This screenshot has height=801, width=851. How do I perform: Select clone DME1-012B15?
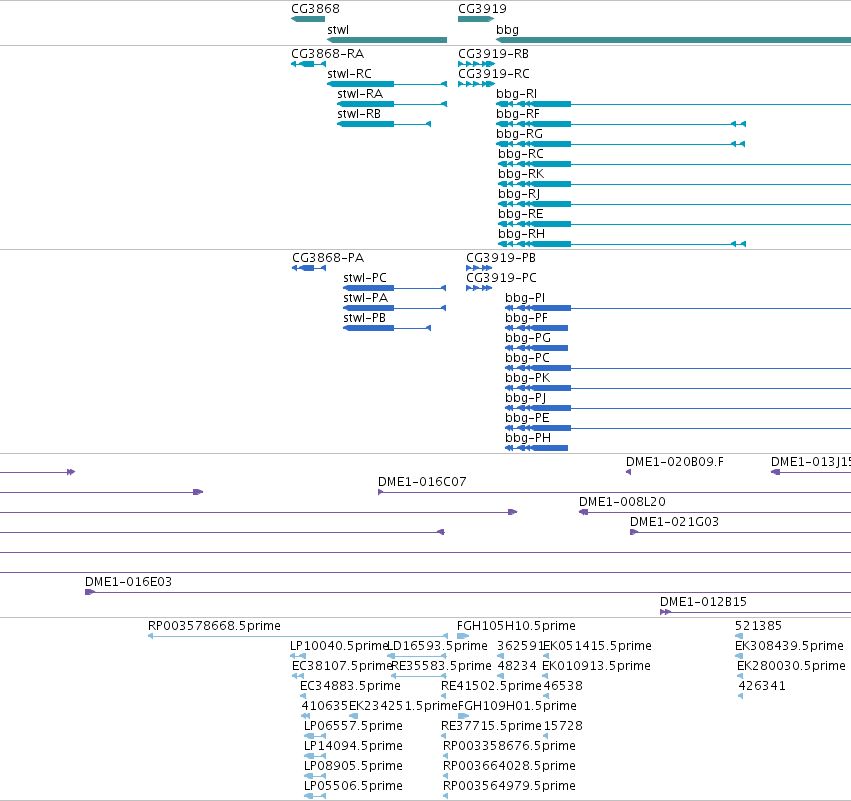(755, 612)
